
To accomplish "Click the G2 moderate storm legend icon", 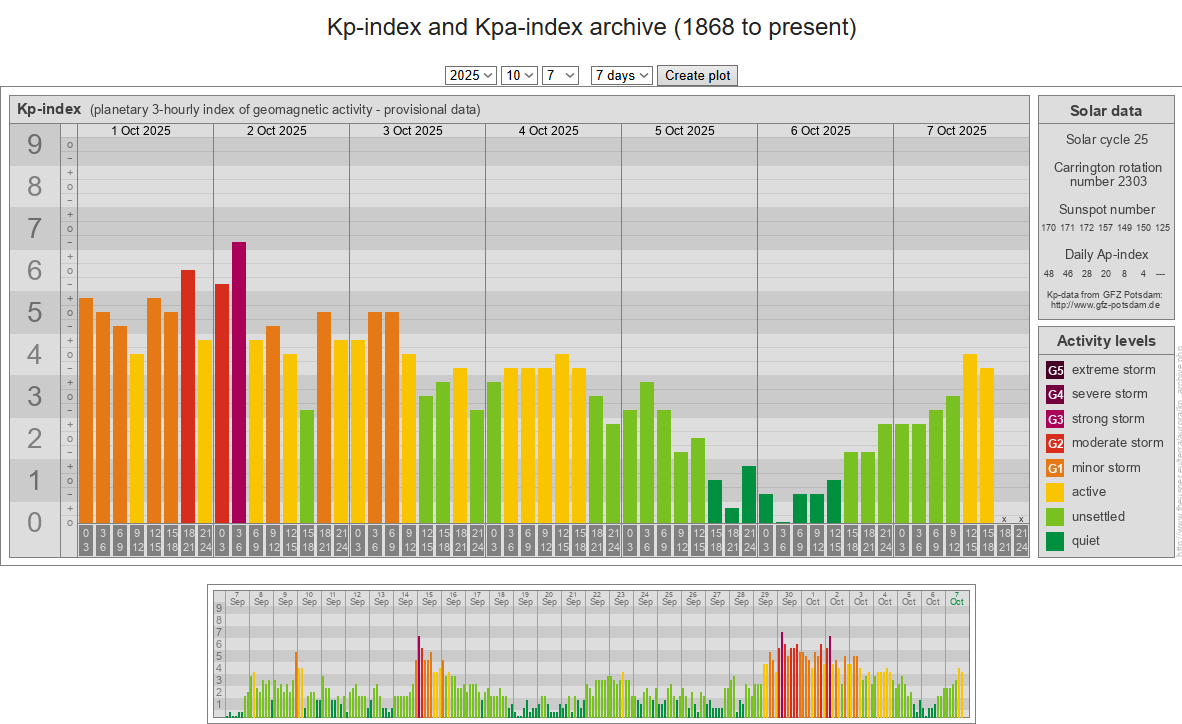I will (x=1055, y=443).
